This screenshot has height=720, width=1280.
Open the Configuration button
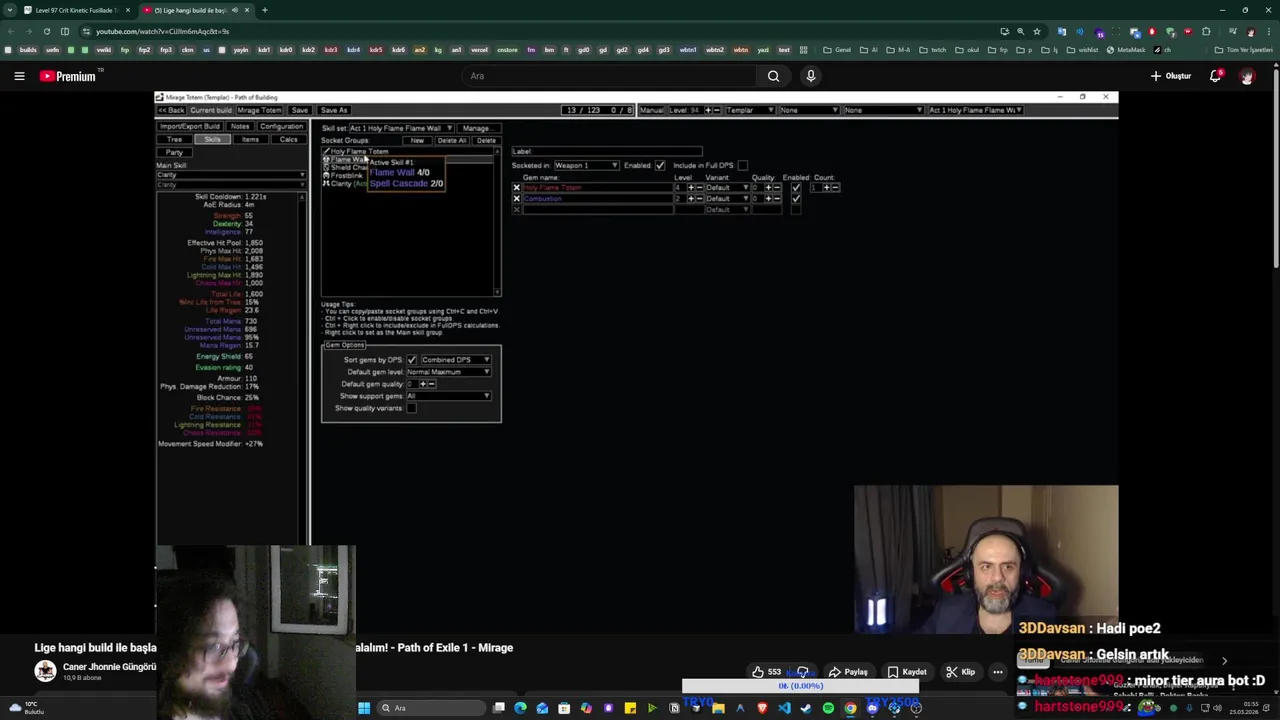click(x=281, y=127)
